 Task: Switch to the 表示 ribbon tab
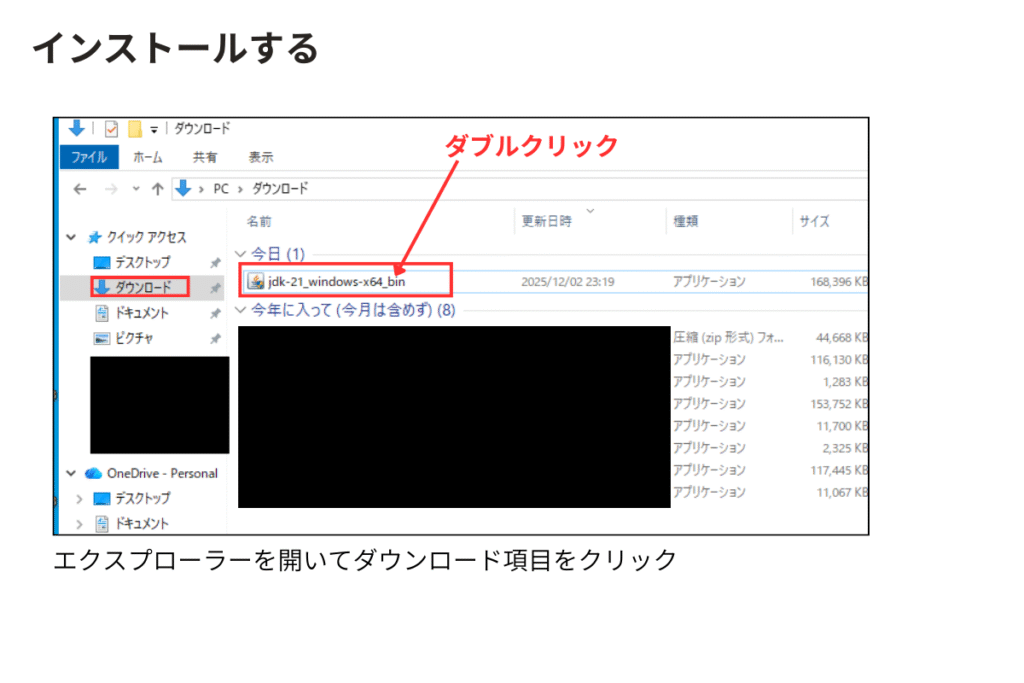260,157
